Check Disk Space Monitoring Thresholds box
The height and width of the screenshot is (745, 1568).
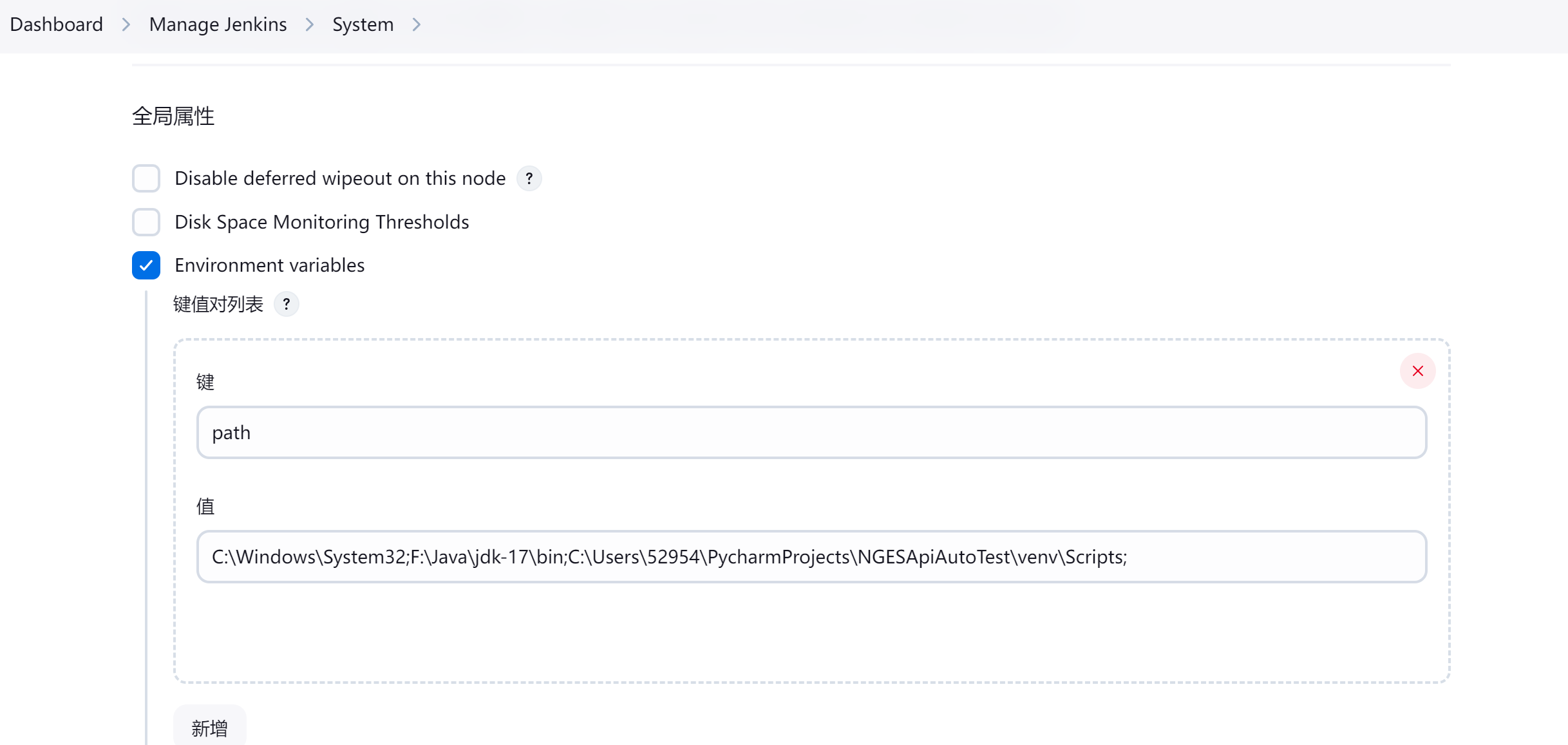[146, 222]
